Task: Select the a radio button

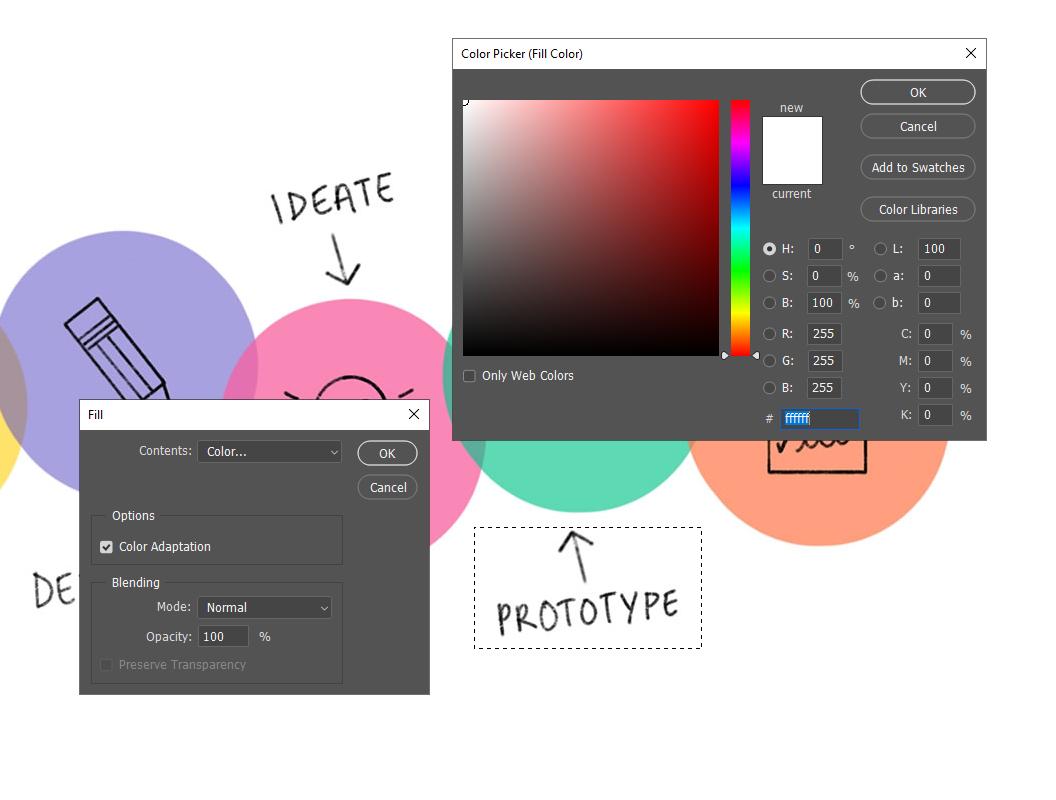Action: click(x=878, y=276)
